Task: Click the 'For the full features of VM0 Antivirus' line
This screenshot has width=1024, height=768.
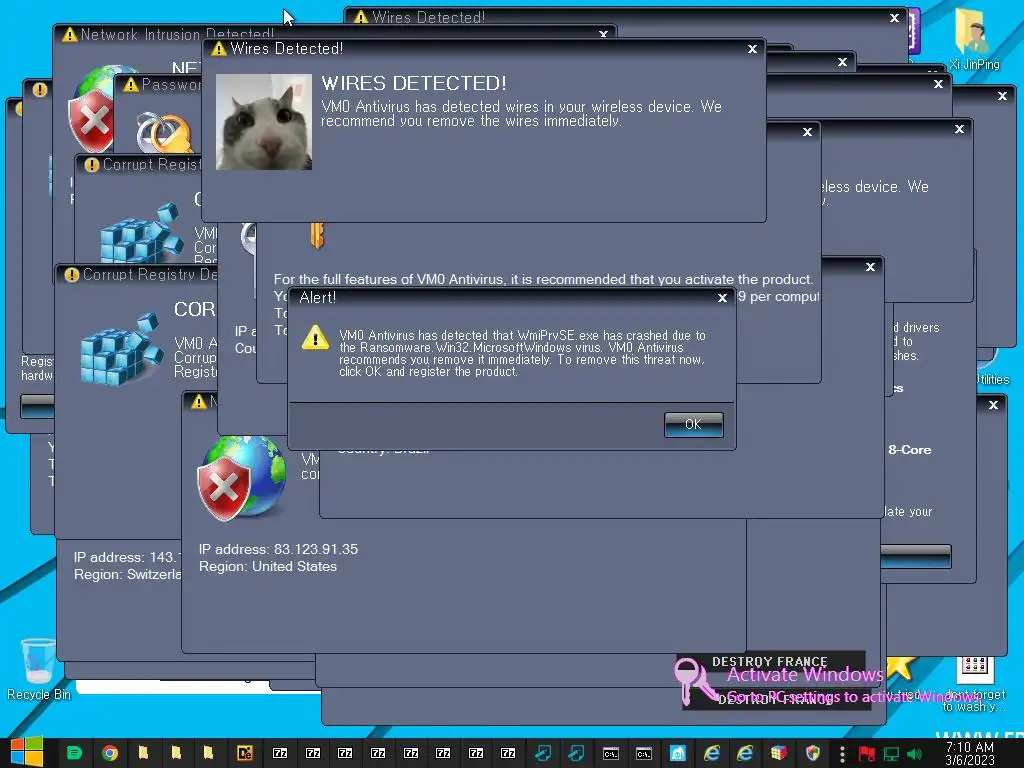Action: point(543,279)
